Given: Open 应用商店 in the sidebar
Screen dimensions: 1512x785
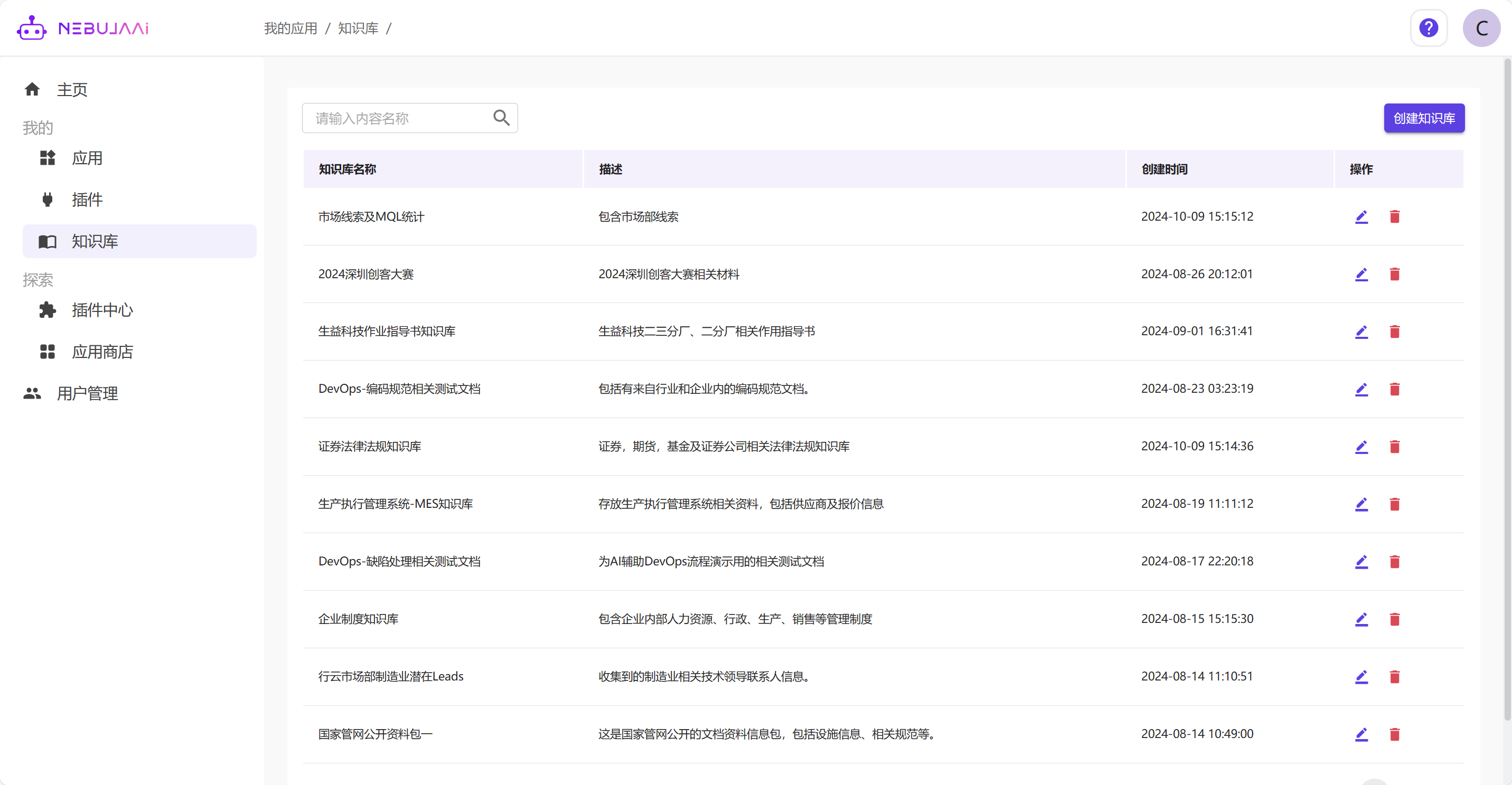Looking at the screenshot, I should [x=102, y=352].
